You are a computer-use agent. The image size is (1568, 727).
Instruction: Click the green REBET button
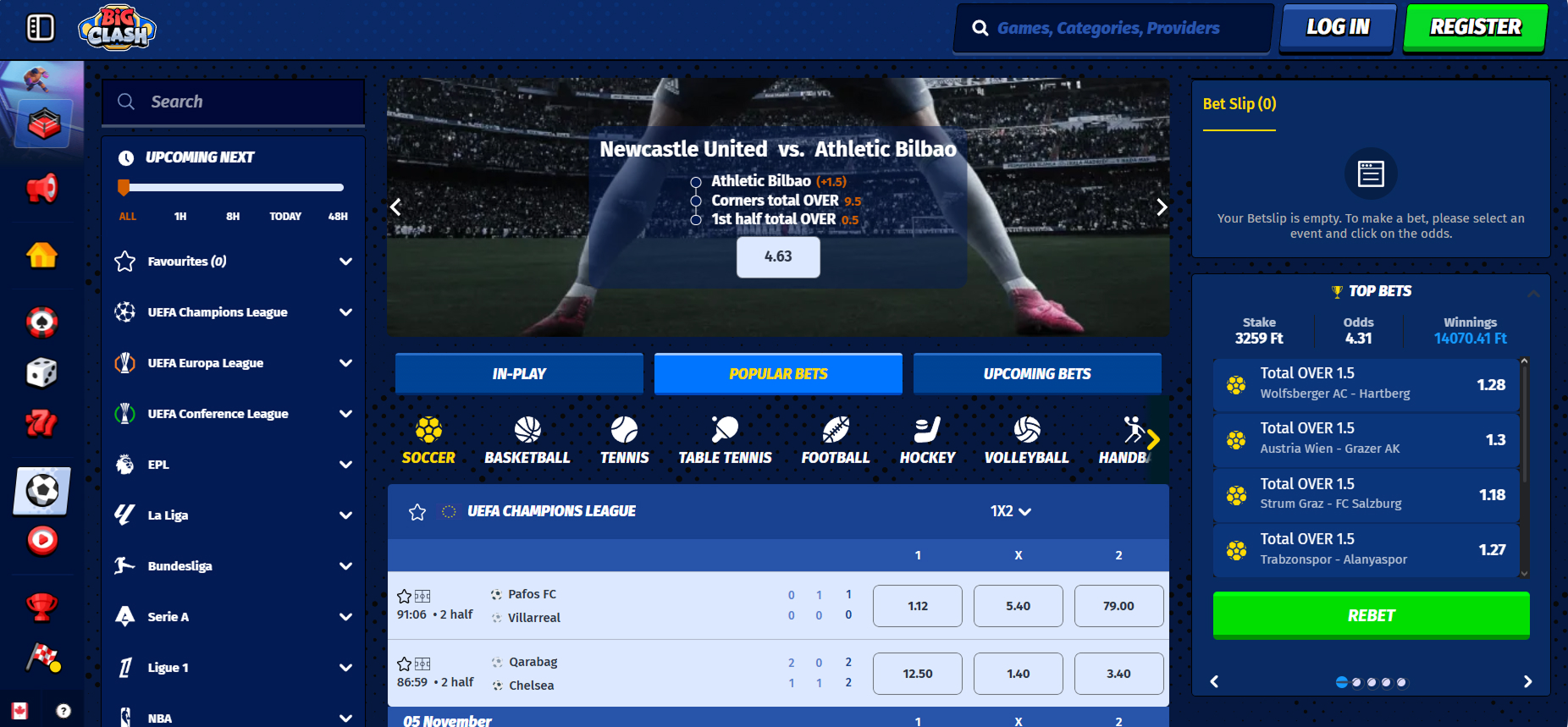pos(1371,615)
